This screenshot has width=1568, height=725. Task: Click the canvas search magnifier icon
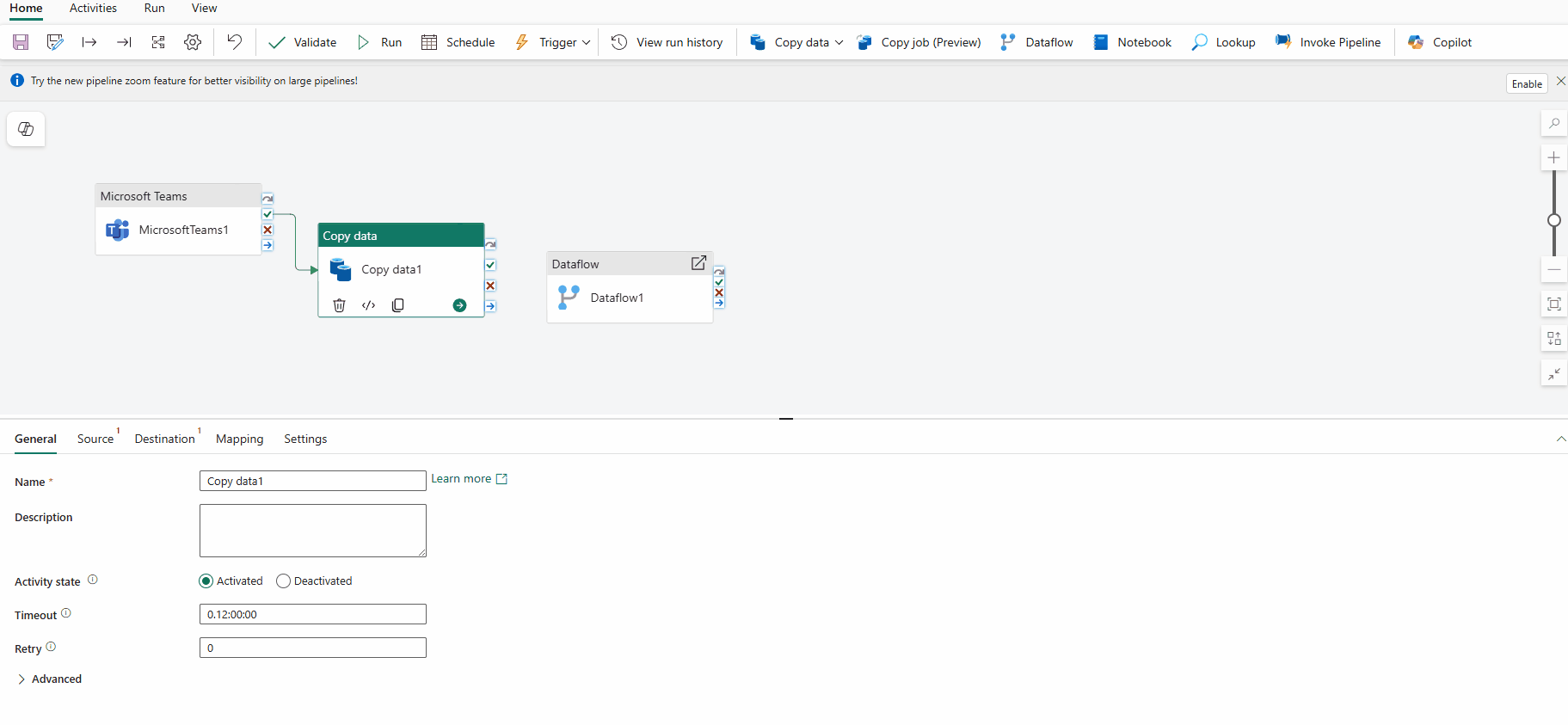click(1553, 124)
